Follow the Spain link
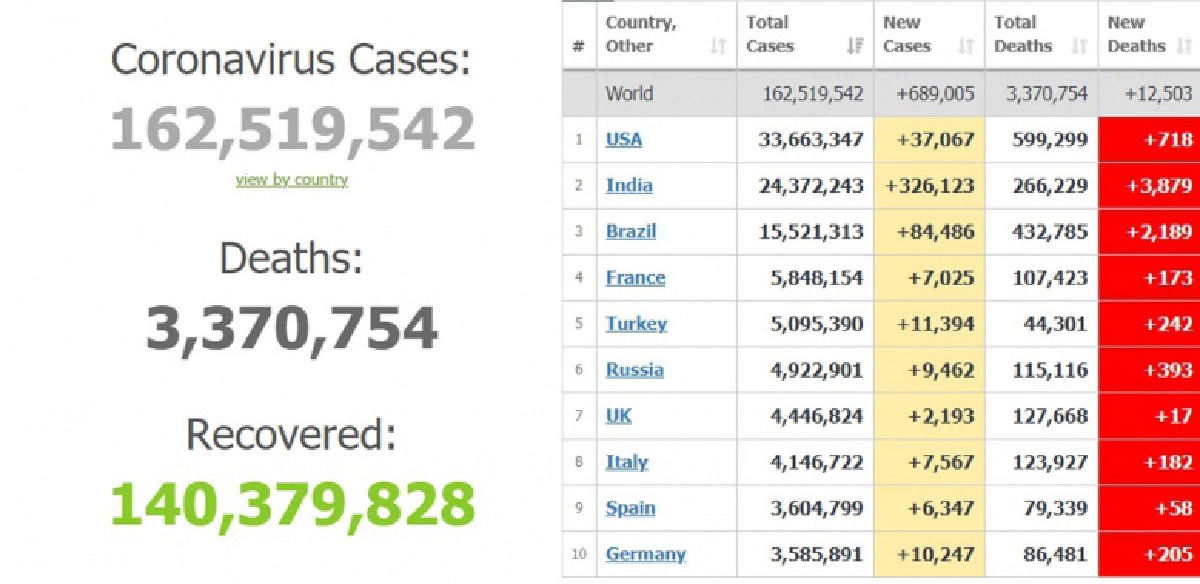This screenshot has width=1200, height=584. click(x=630, y=508)
